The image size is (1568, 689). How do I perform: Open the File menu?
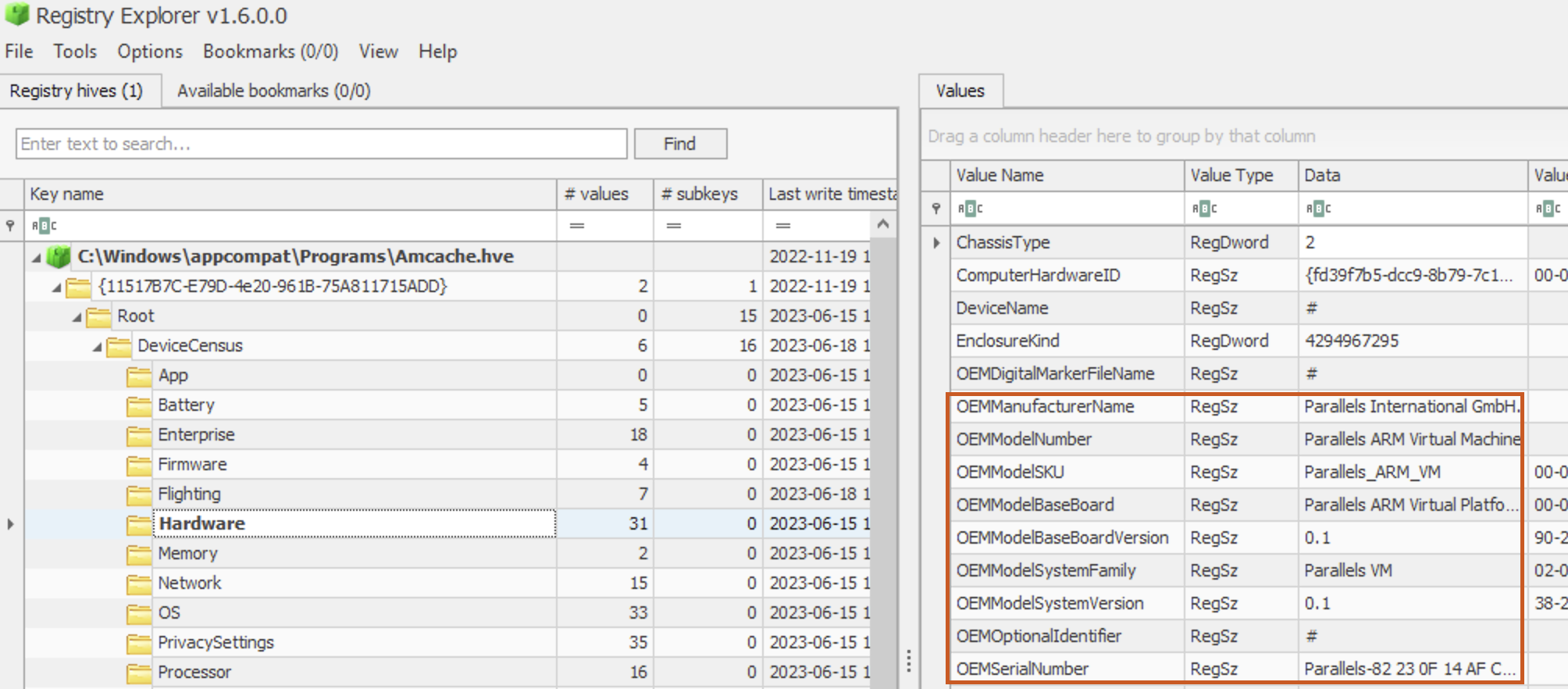(x=19, y=52)
